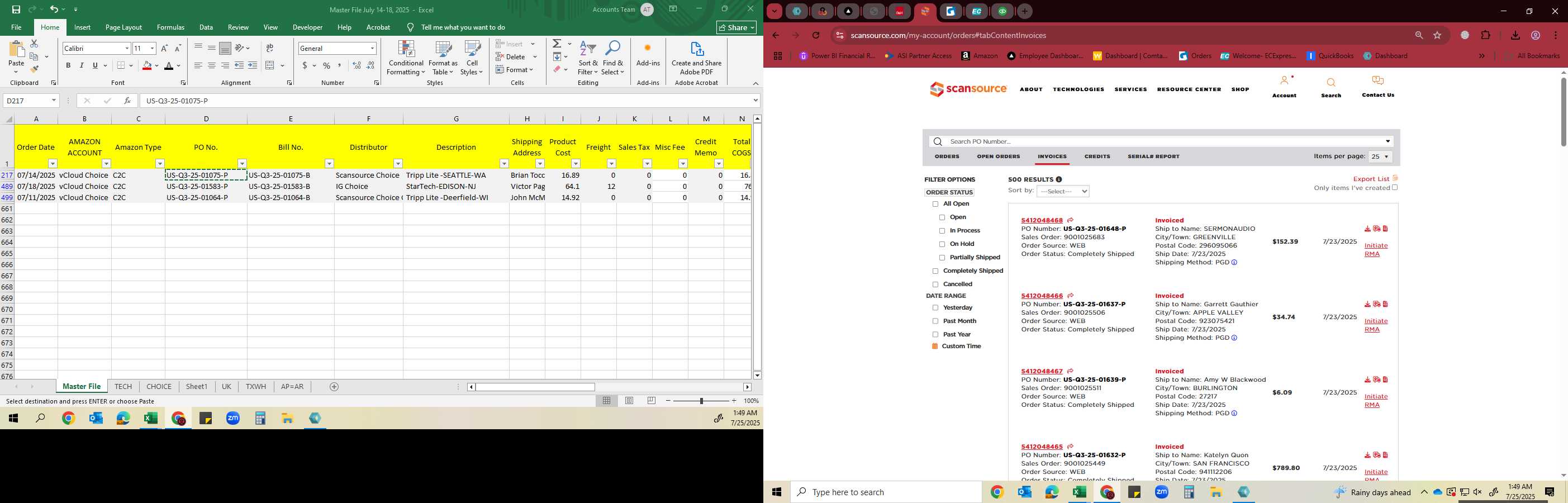Click Format Painter brush icon

coord(35,69)
